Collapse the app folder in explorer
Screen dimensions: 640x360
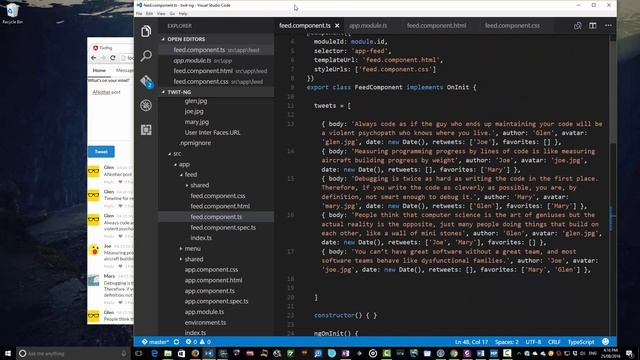click(176, 164)
